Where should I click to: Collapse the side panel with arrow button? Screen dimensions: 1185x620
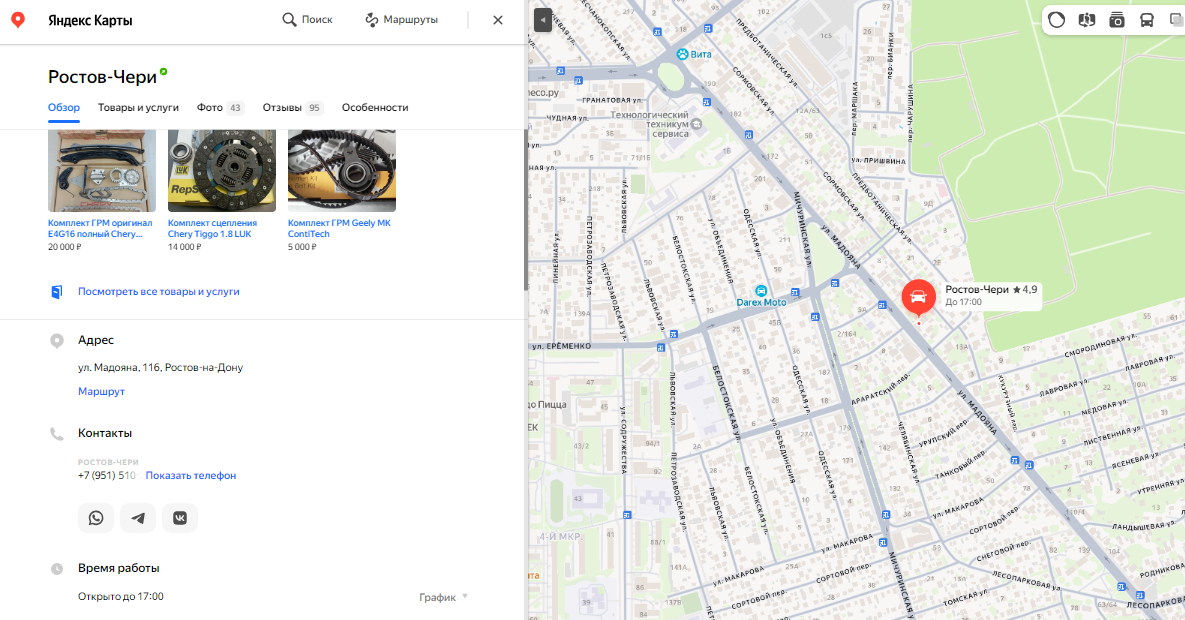tap(543, 20)
